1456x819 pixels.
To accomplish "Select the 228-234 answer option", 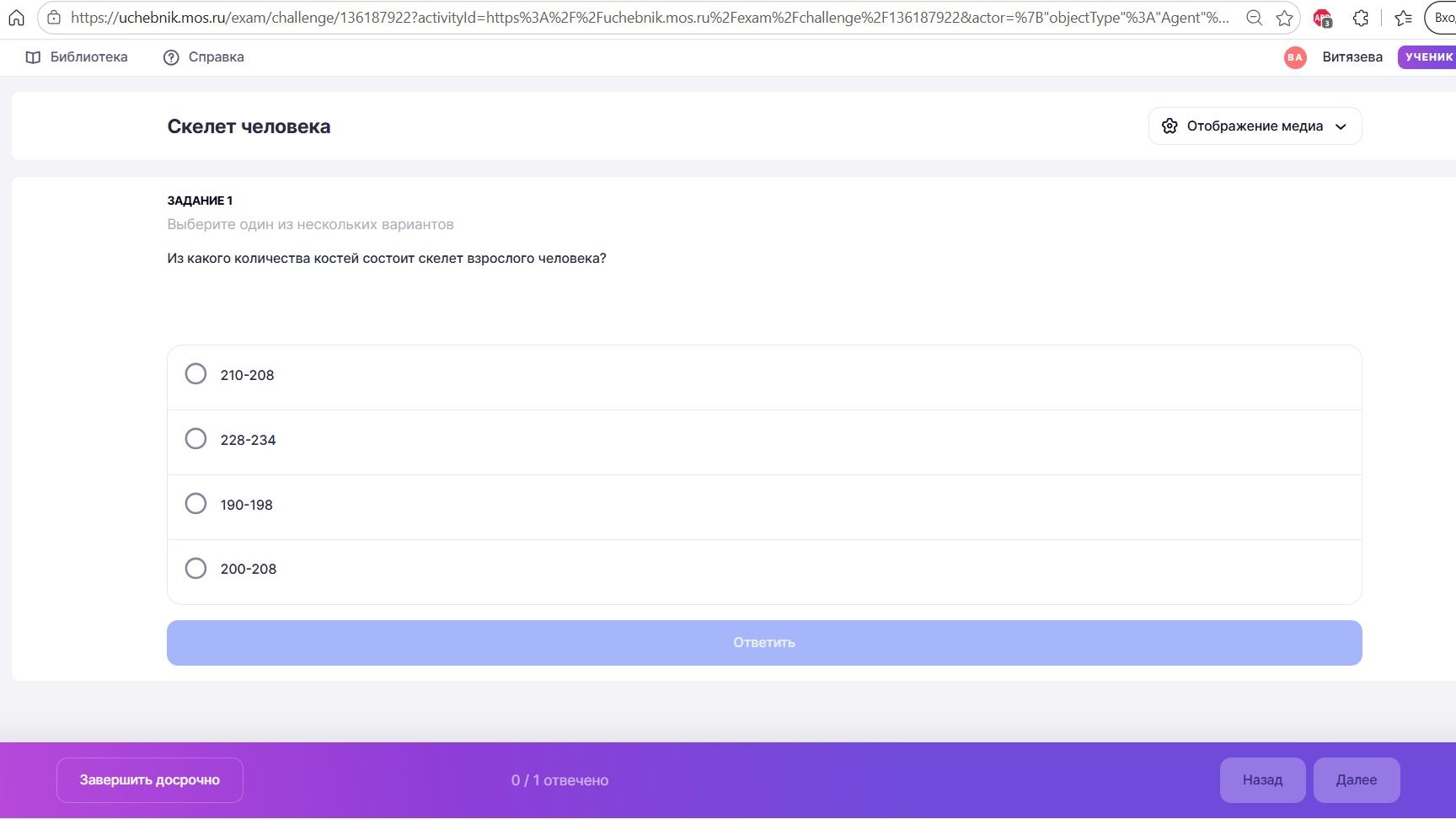I will [x=764, y=442].
